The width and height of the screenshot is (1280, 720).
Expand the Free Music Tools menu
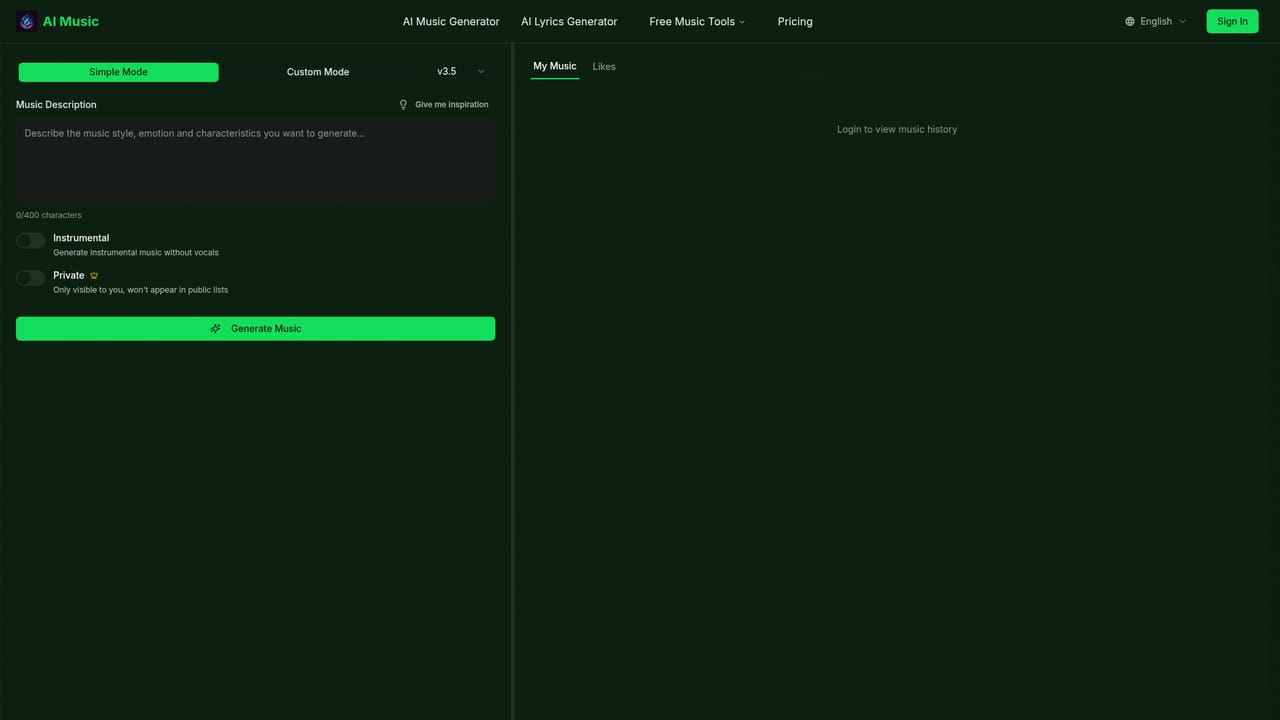(x=697, y=21)
